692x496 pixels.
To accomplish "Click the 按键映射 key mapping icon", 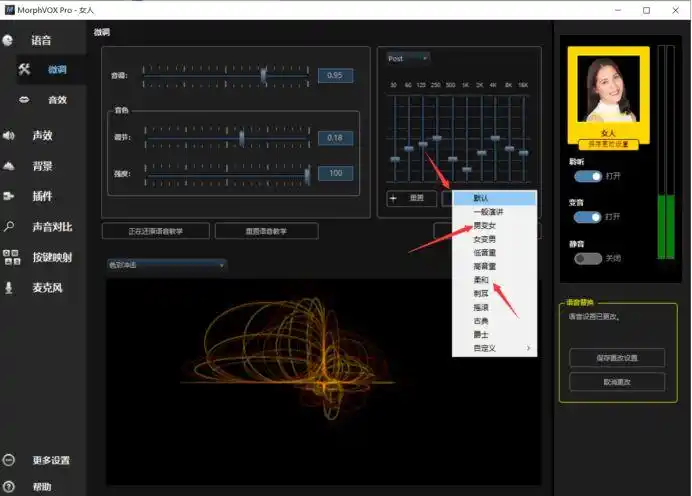I will coord(9,257).
